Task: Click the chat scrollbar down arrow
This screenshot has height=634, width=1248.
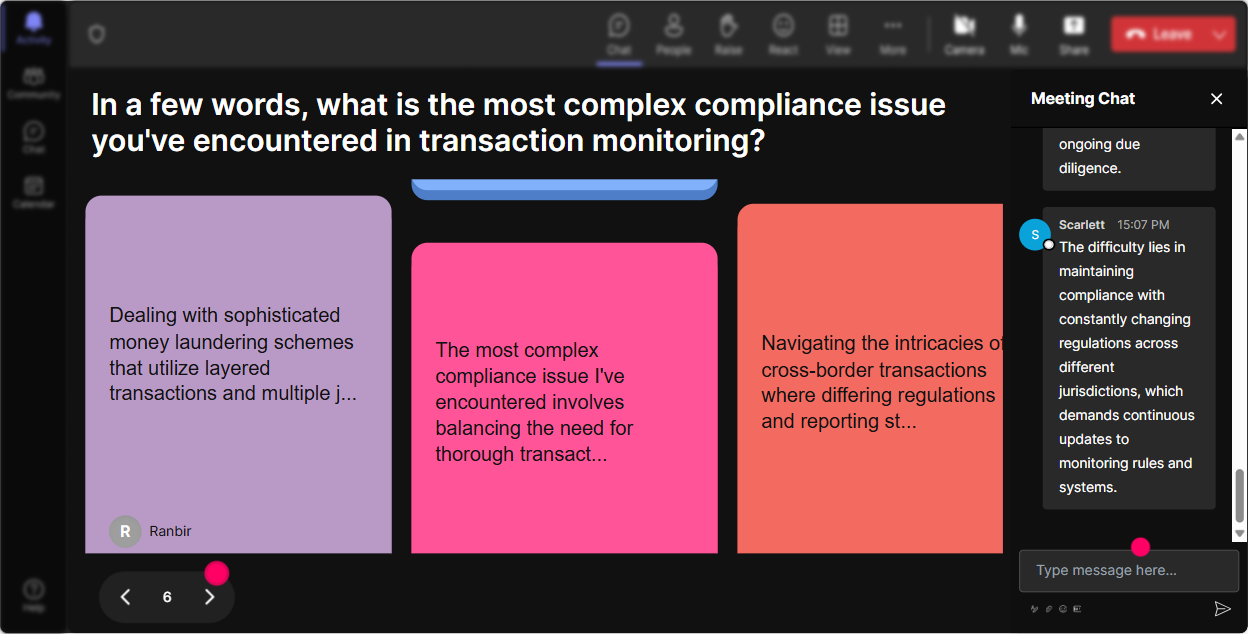Action: 1240,535
